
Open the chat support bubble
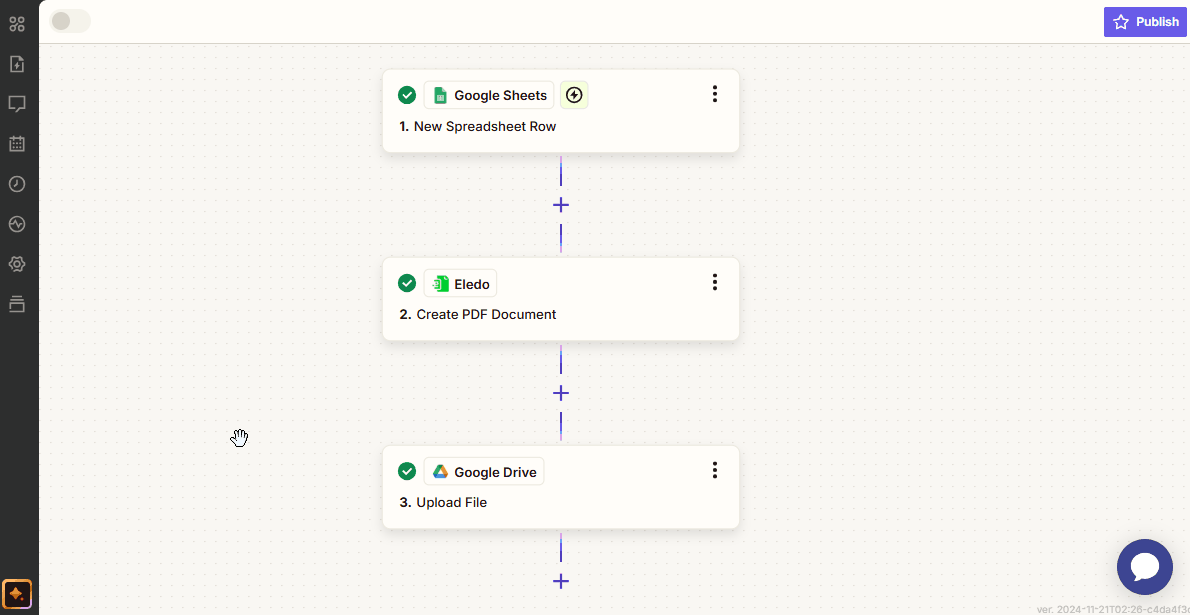1144,567
